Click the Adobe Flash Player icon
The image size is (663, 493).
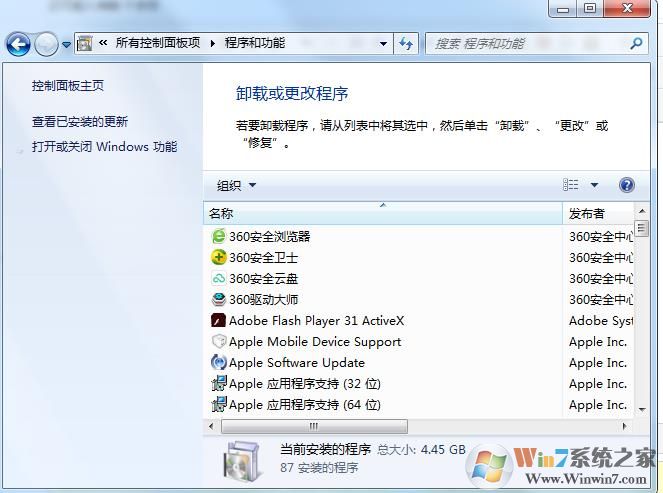point(218,320)
